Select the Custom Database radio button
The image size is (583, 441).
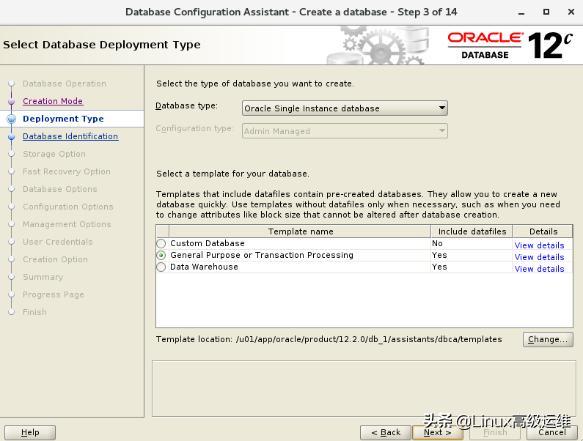161,244
